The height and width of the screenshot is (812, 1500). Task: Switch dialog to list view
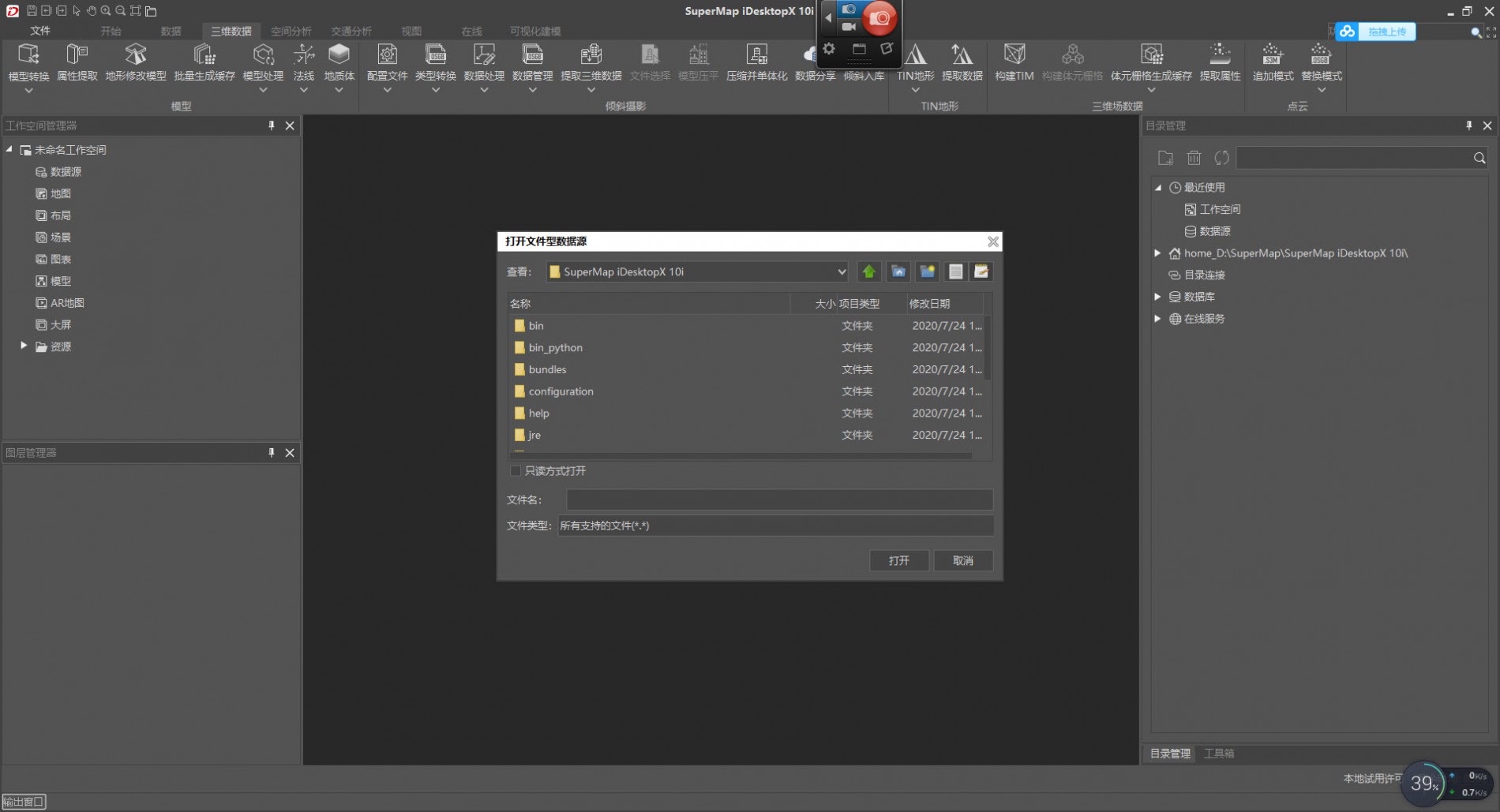click(x=955, y=271)
